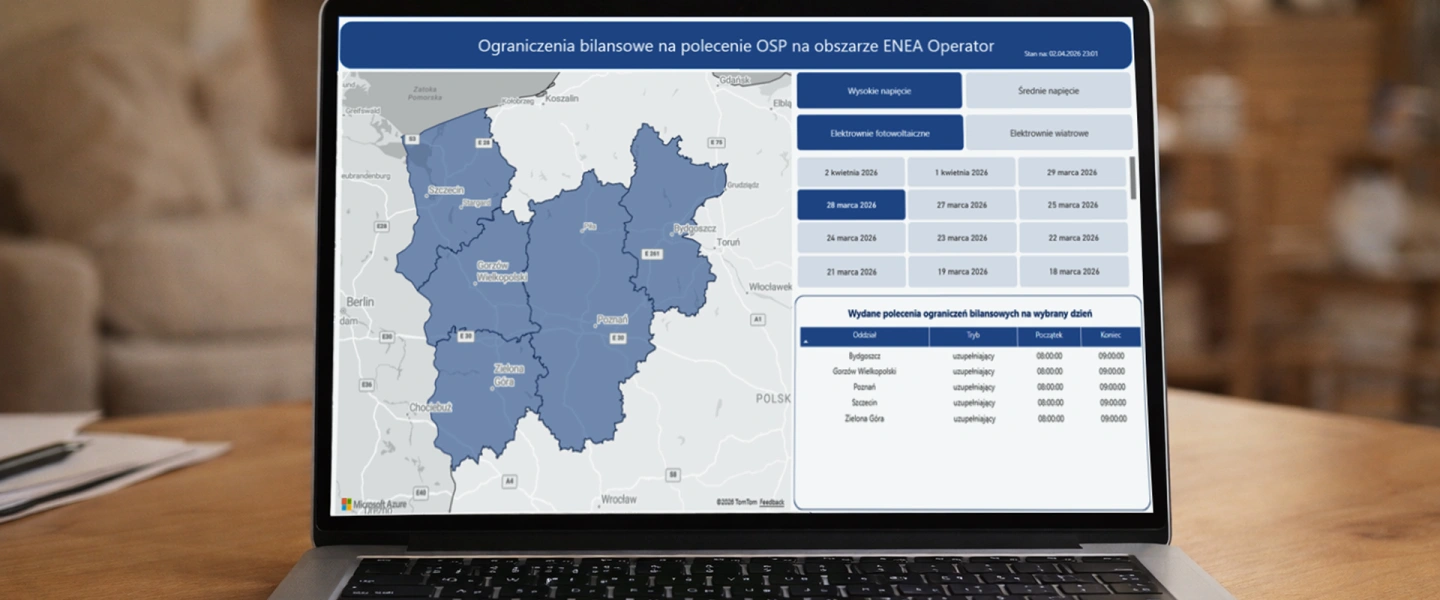Choose date 1 kwietnia 2026
This screenshot has height=600, width=1440.
coord(961,172)
